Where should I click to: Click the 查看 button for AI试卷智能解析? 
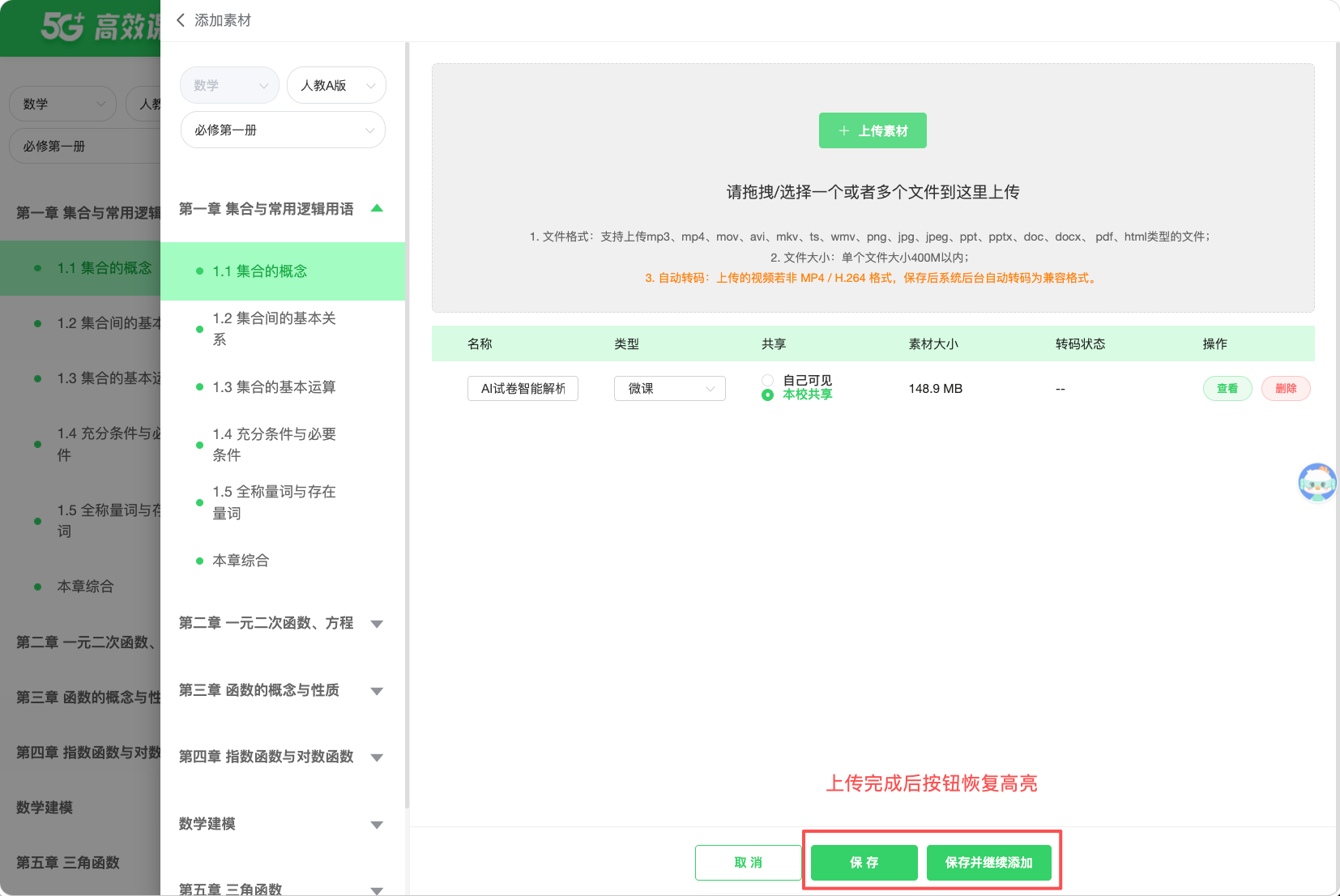click(1227, 389)
